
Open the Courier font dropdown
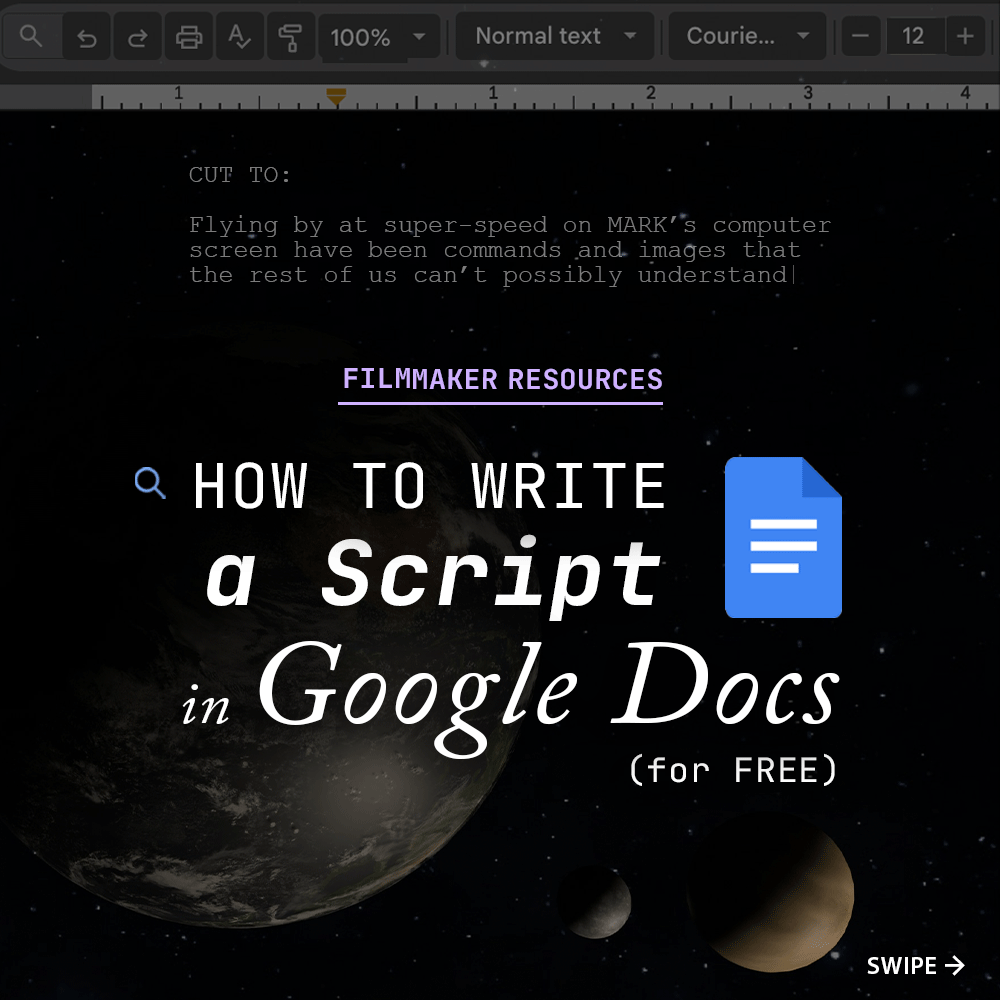[747, 36]
